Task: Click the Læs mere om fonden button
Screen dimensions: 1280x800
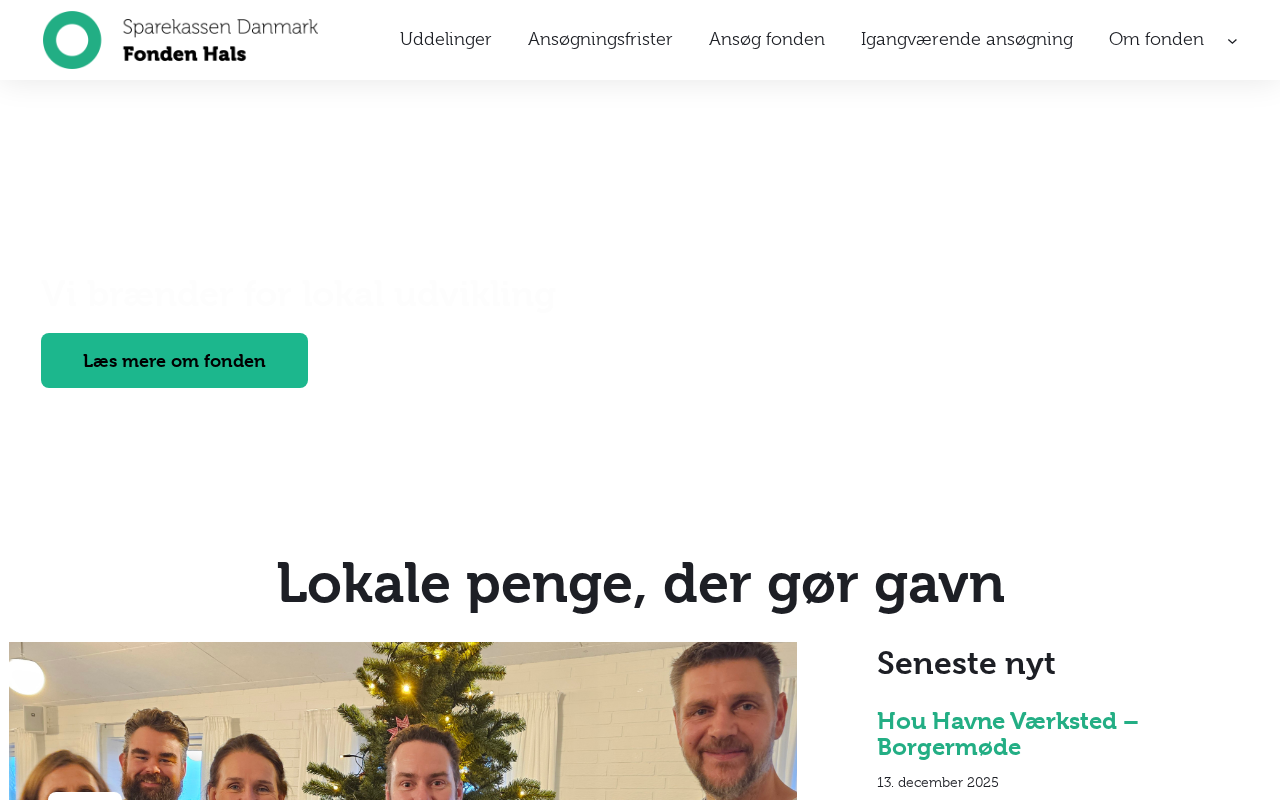Action: tap(174, 360)
